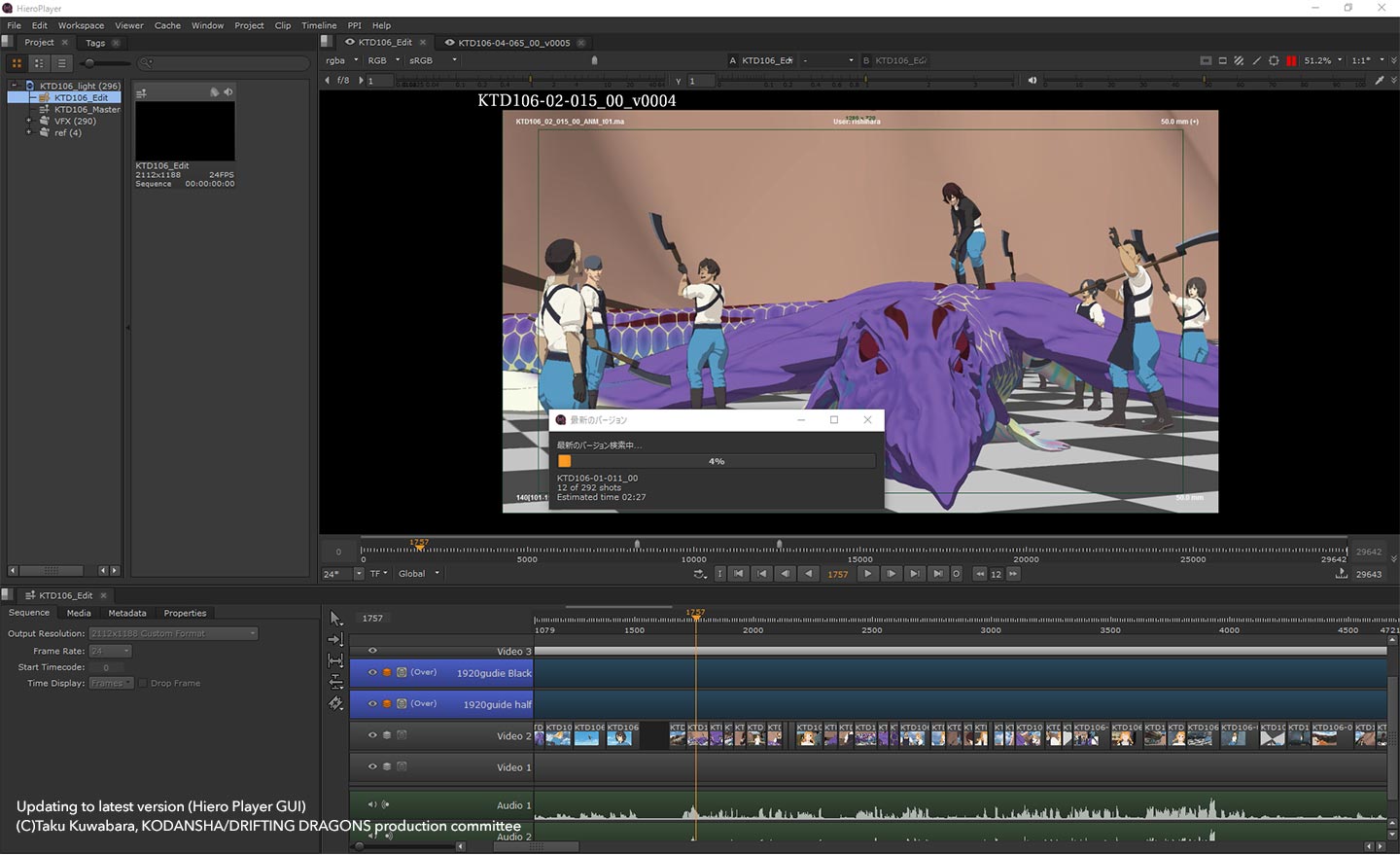Switch to the Properties tab

pyautogui.click(x=185, y=613)
